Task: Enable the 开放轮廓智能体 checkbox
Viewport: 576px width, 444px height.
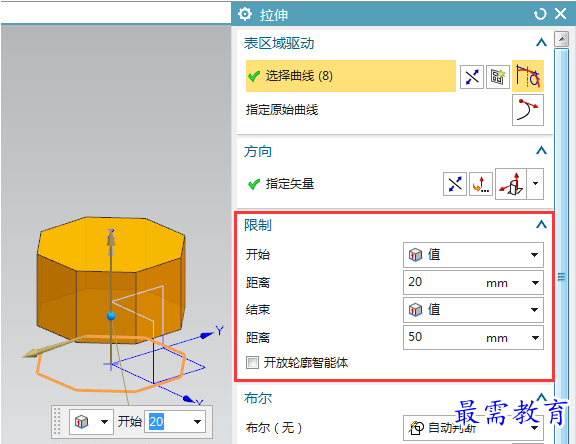Action: (252, 363)
